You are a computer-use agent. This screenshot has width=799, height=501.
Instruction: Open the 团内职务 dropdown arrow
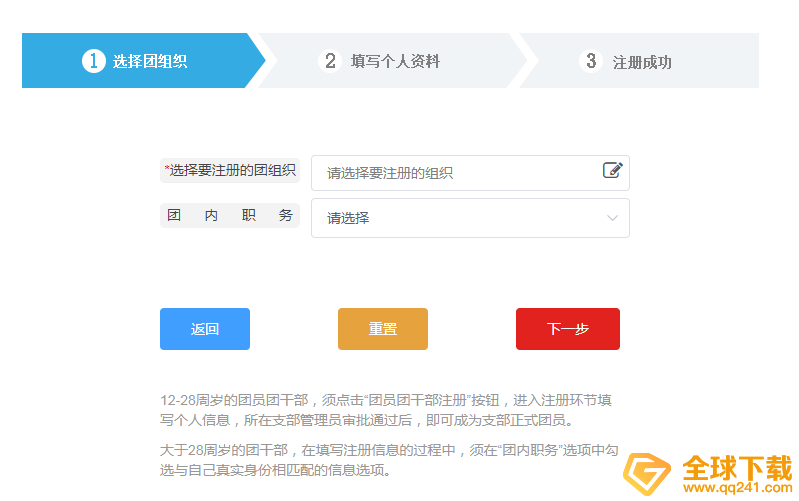(612, 218)
